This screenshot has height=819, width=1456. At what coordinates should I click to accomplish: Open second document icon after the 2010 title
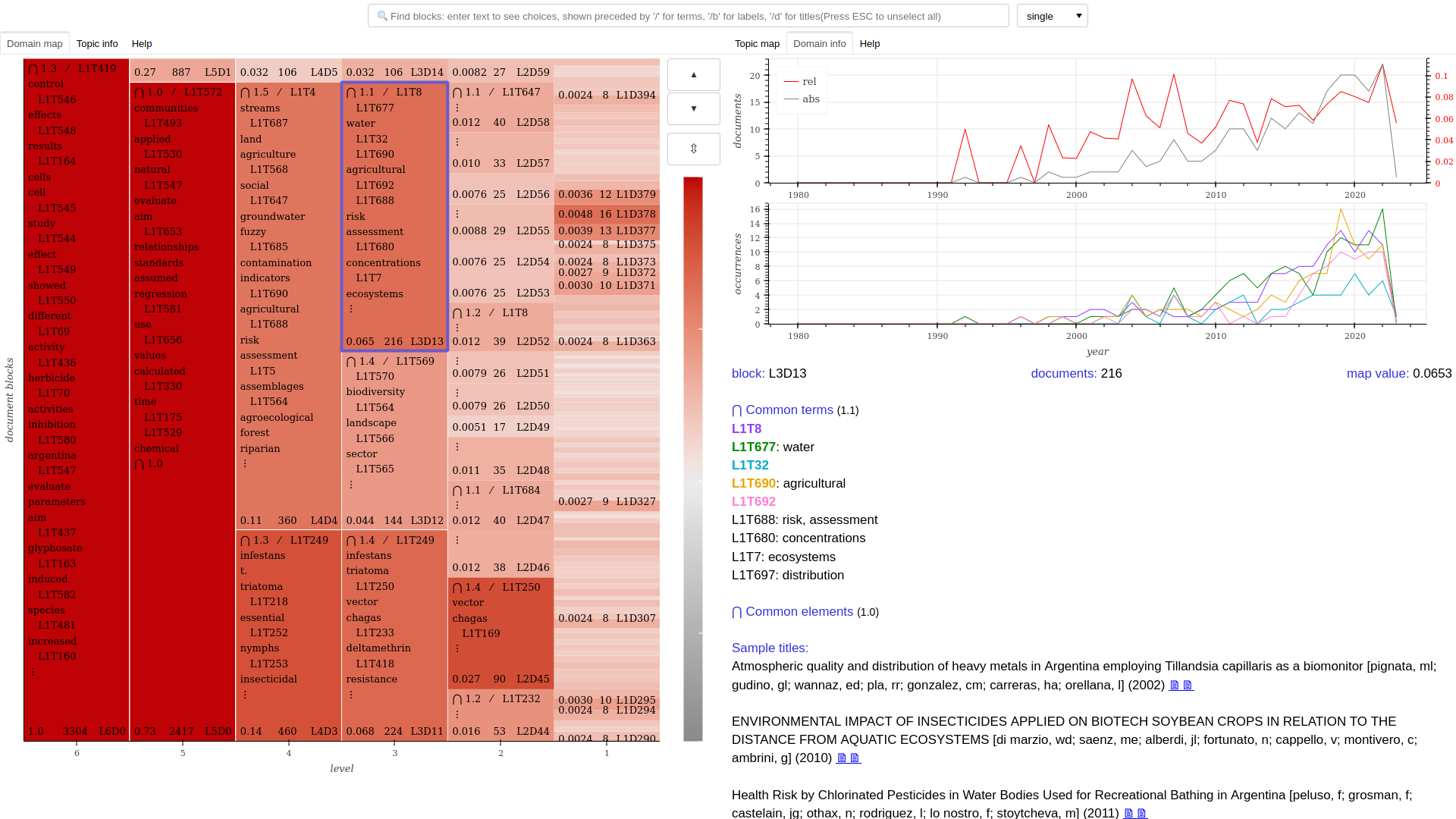tap(855, 758)
